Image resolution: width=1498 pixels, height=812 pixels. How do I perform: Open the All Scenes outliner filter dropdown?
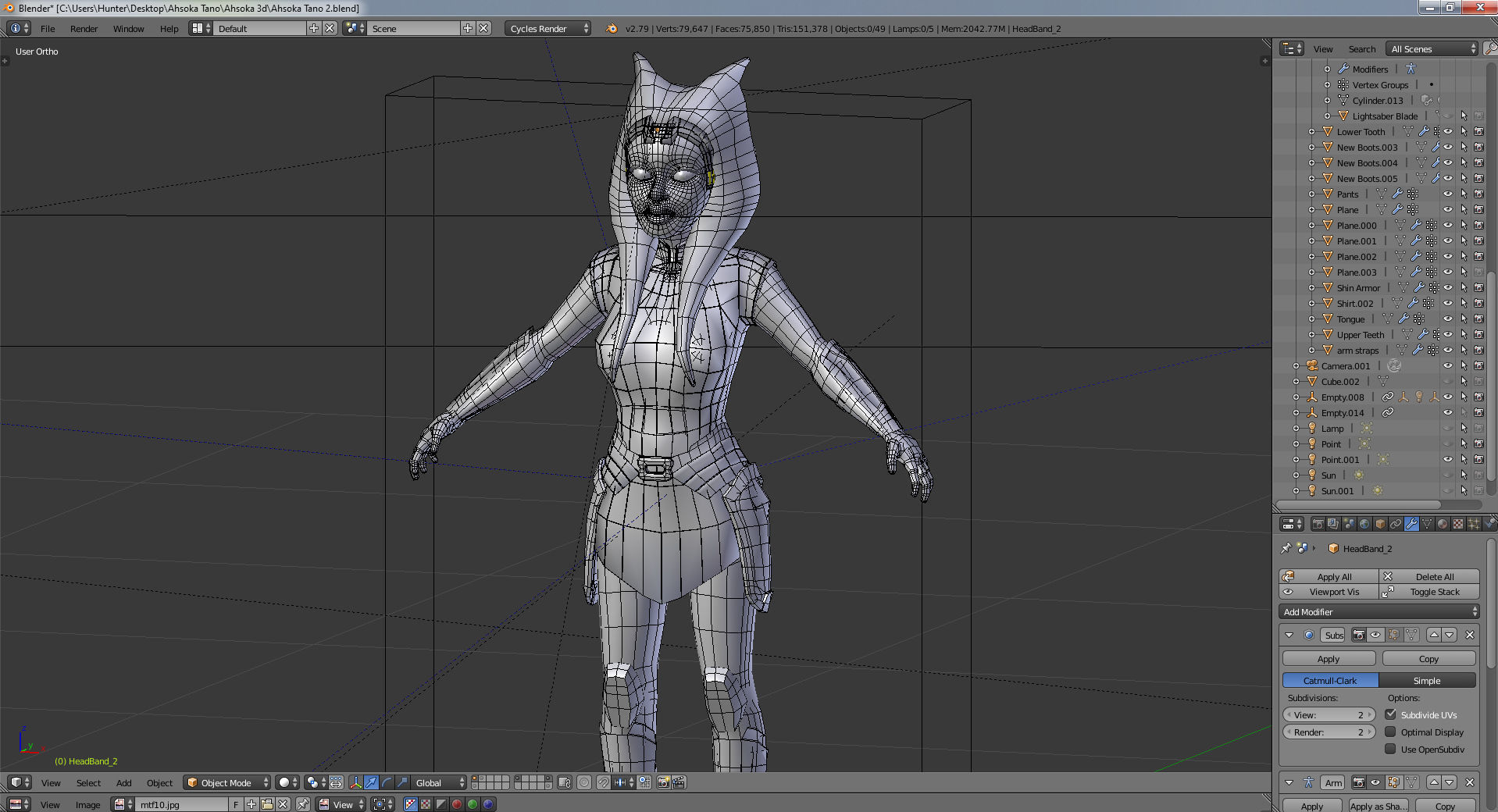pos(1432,48)
